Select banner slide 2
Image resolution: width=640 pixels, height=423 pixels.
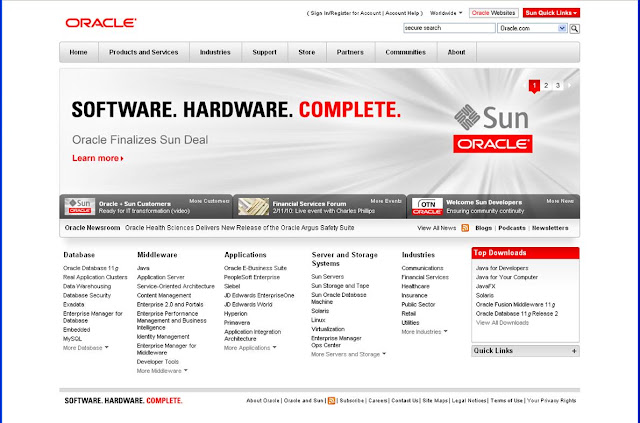tap(546, 85)
